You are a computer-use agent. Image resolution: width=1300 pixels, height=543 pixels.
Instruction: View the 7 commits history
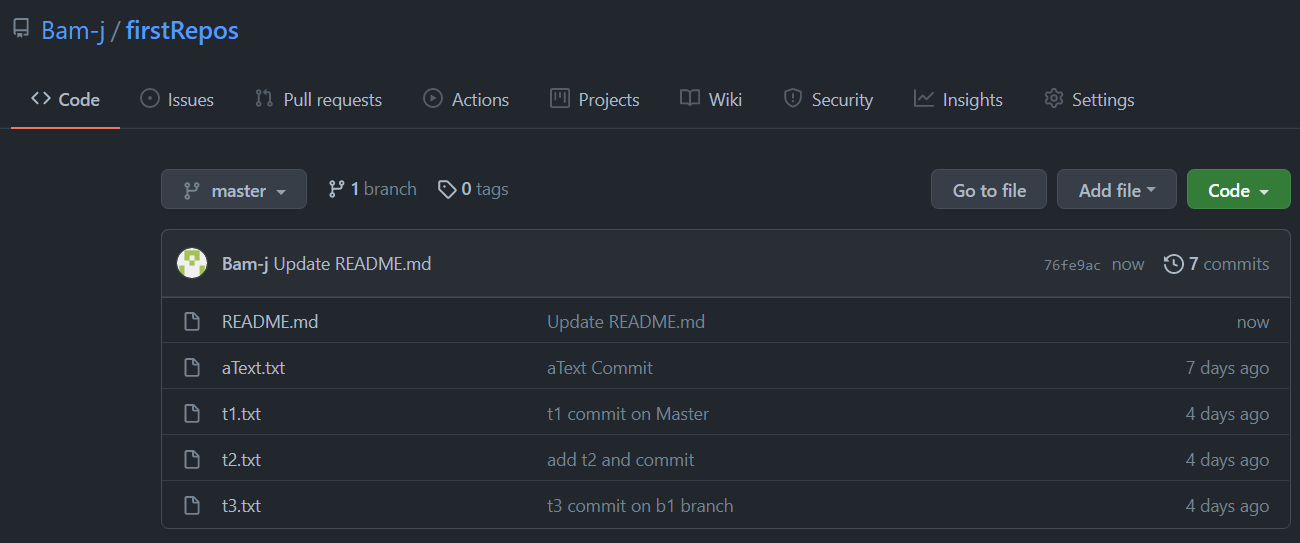tap(1217, 264)
